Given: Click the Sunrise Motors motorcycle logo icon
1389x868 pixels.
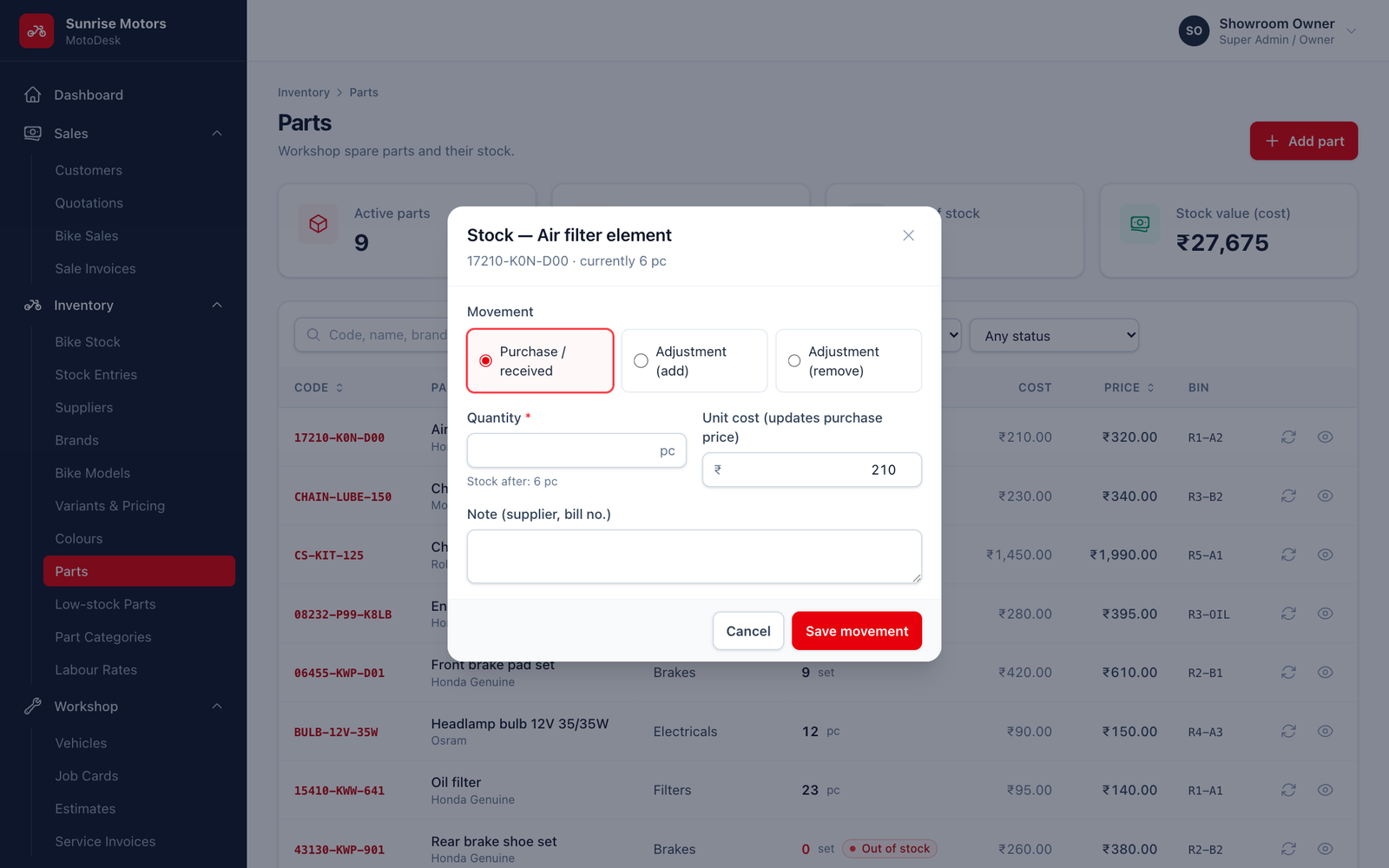Looking at the screenshot, I should coord(36,30).
